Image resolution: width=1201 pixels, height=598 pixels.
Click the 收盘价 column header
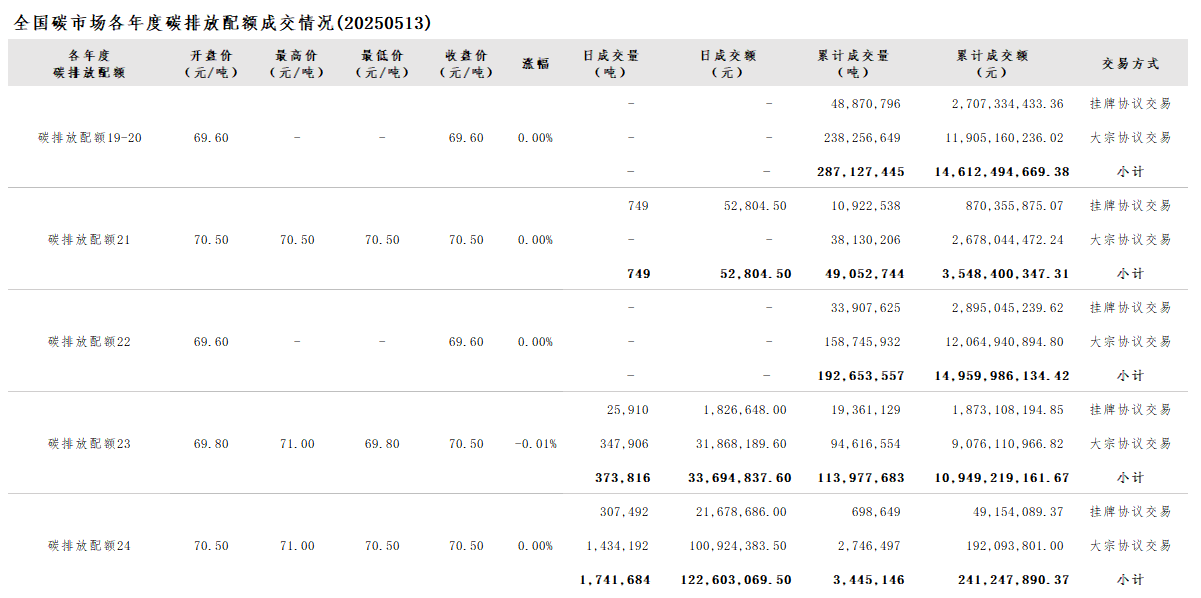pyautogui.click(x=467, y=63)
